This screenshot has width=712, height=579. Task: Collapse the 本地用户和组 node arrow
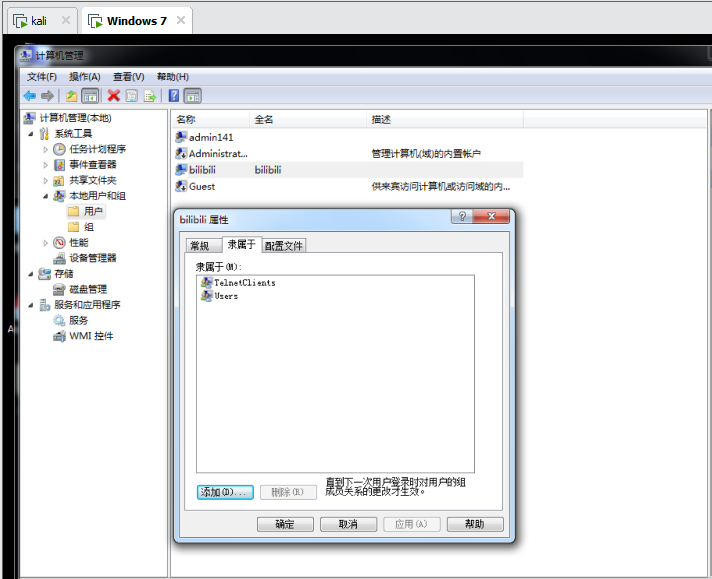pyautogui.click(x=45, y=196)
